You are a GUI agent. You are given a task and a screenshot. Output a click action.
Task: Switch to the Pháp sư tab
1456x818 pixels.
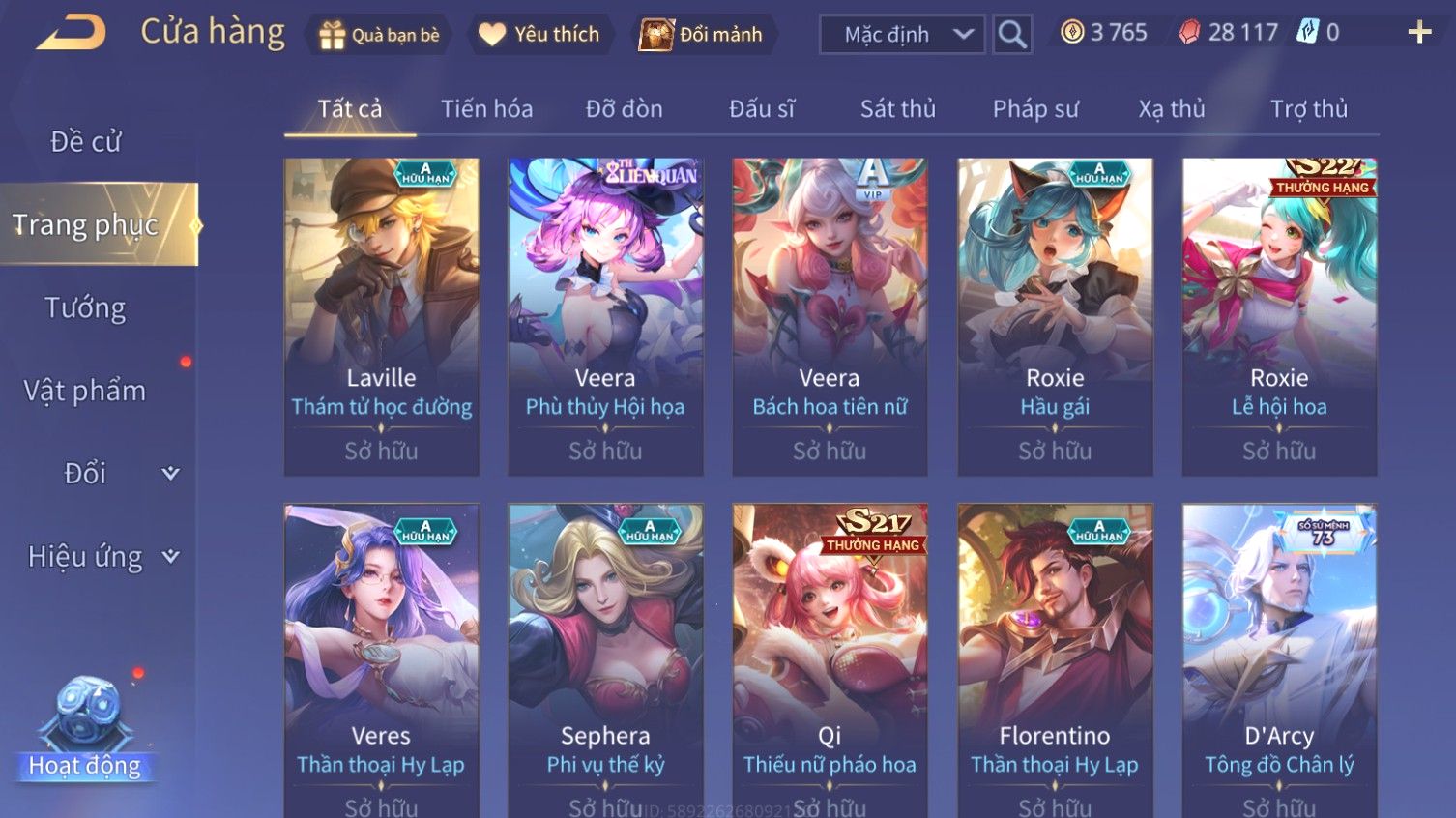1035,109
